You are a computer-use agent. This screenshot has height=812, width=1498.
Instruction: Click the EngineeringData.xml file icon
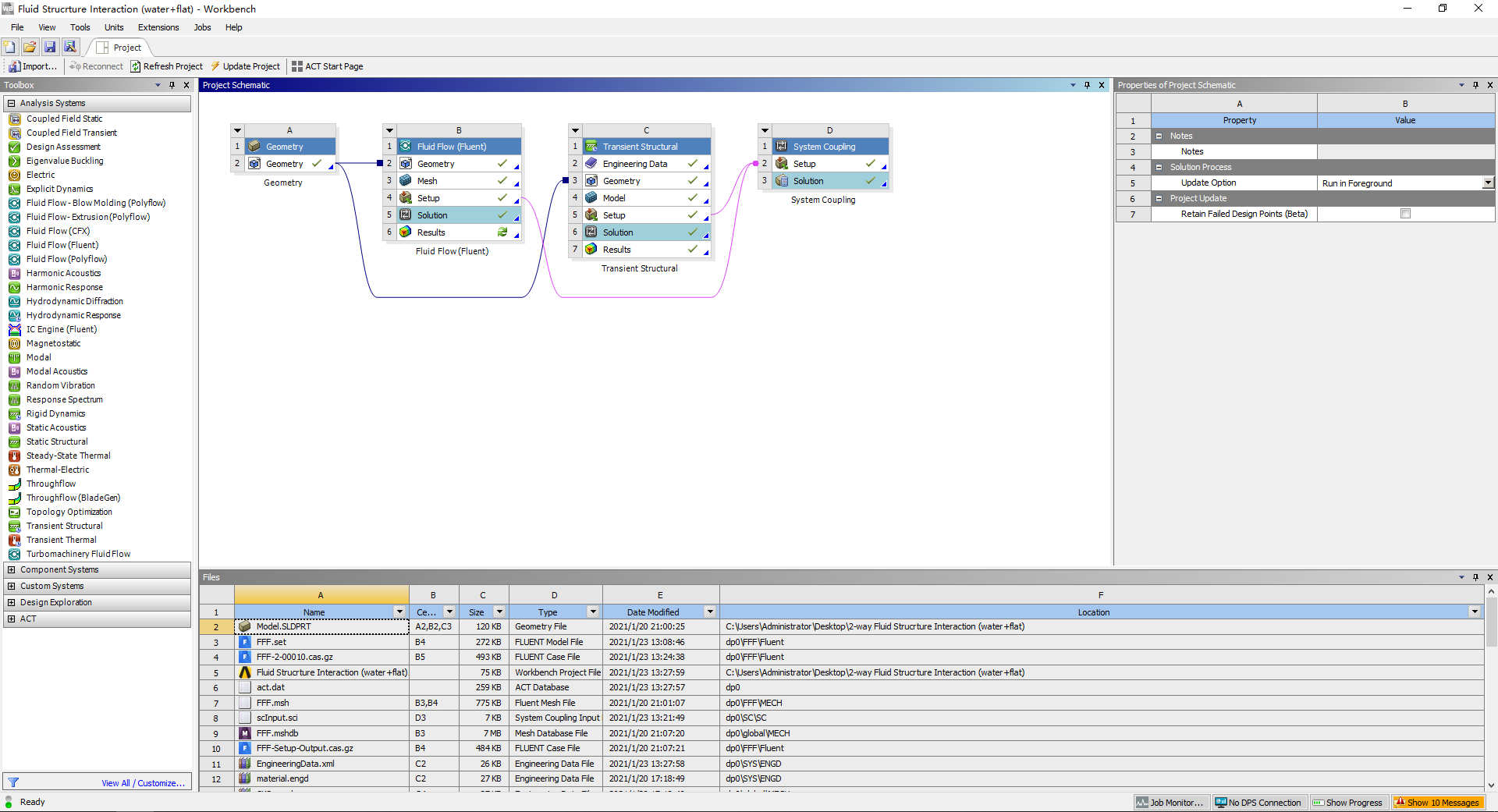[x=245, y=764]
